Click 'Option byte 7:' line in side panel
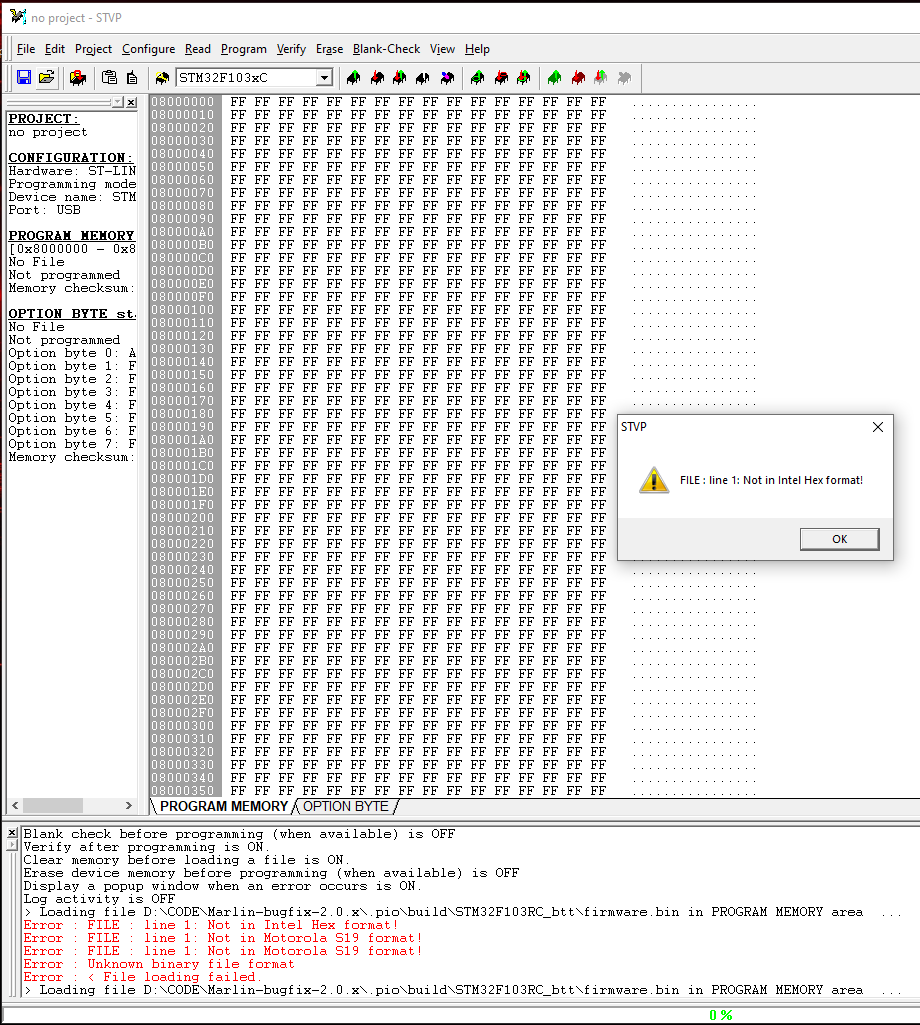Screen dimensions: 920x1025 point(72,444)
